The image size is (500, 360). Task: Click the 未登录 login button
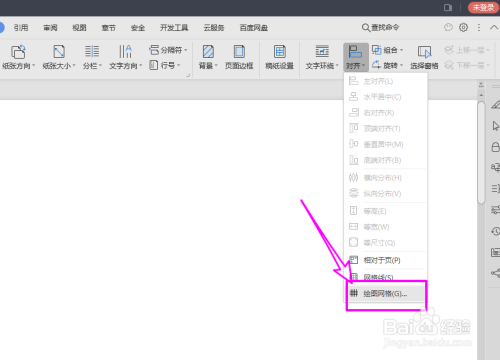483,7
